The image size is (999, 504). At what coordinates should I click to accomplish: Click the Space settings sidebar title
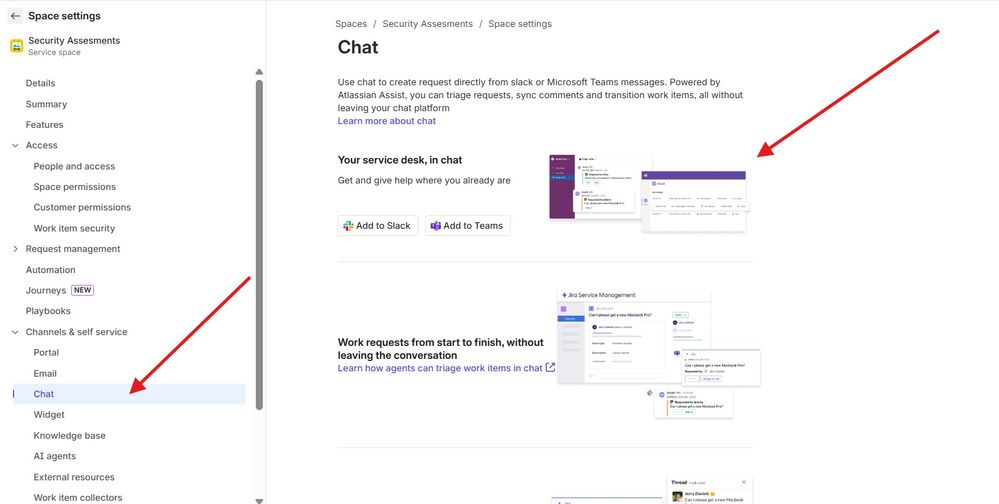pos(64,16)
